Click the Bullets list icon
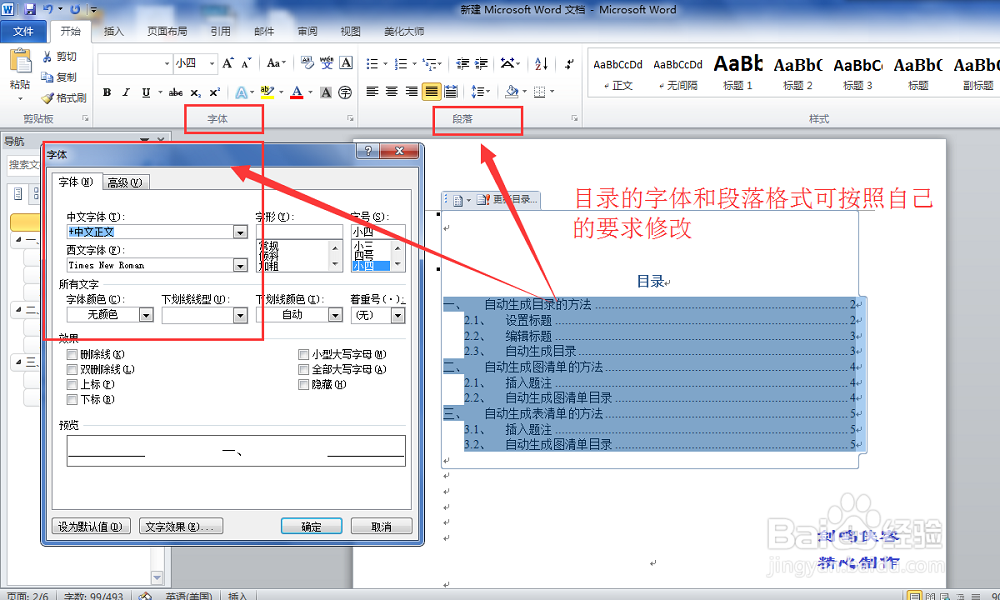The width and height of the screenshot is (1000, 600). (372, 63)
